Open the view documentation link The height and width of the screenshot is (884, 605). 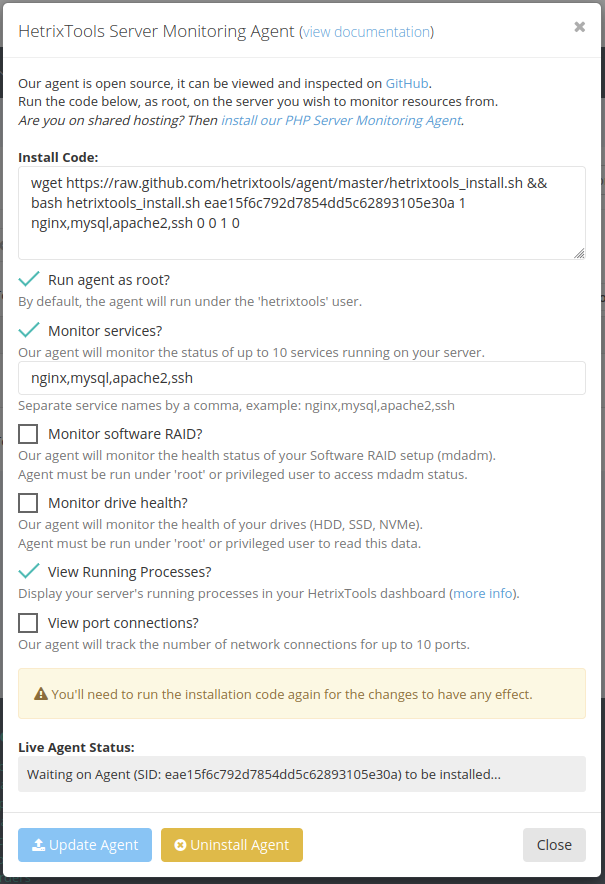(366, 32)
